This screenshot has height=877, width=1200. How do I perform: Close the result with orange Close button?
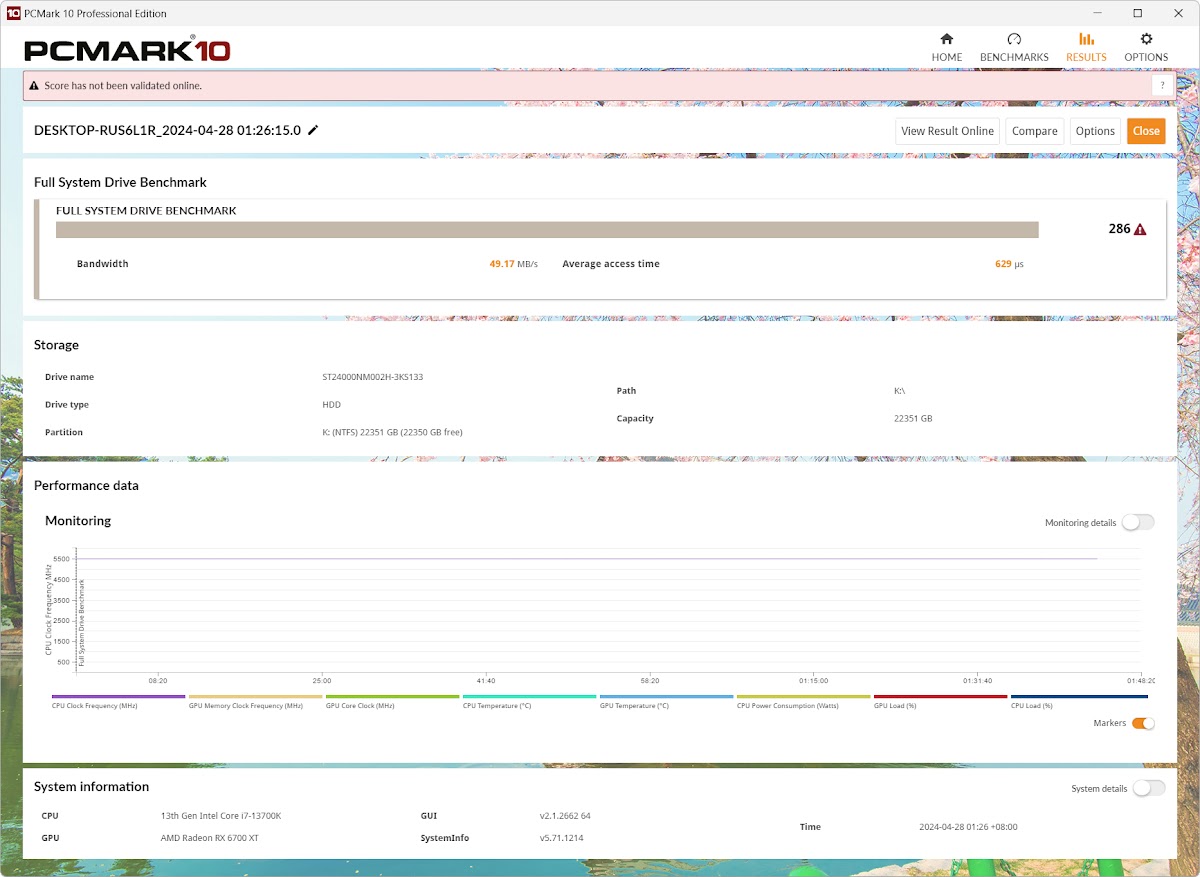pyautogui.click(x=1146, y=131)
